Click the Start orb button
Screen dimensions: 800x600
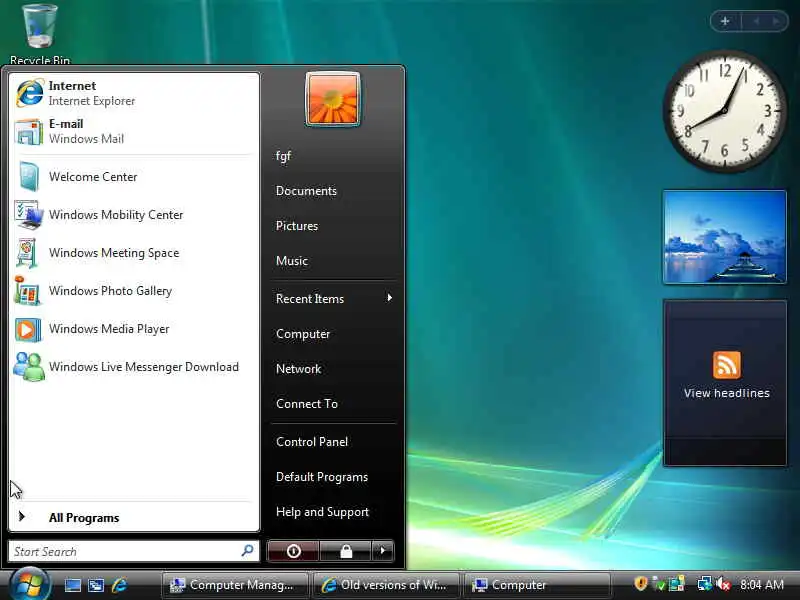[29, 584]
